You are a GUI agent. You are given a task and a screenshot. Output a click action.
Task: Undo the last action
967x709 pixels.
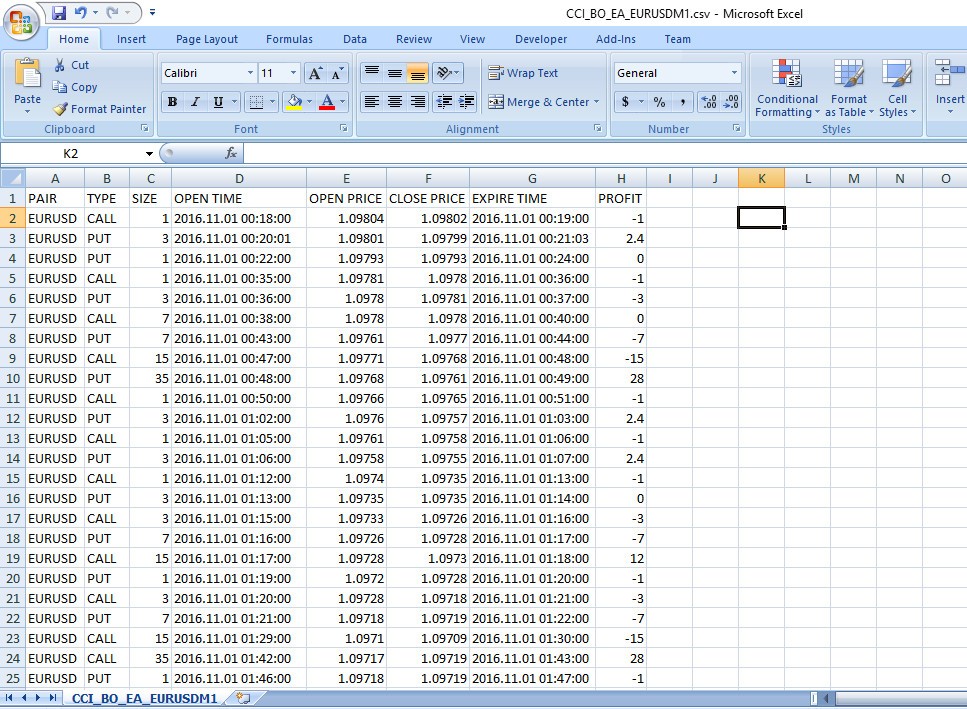80,12
